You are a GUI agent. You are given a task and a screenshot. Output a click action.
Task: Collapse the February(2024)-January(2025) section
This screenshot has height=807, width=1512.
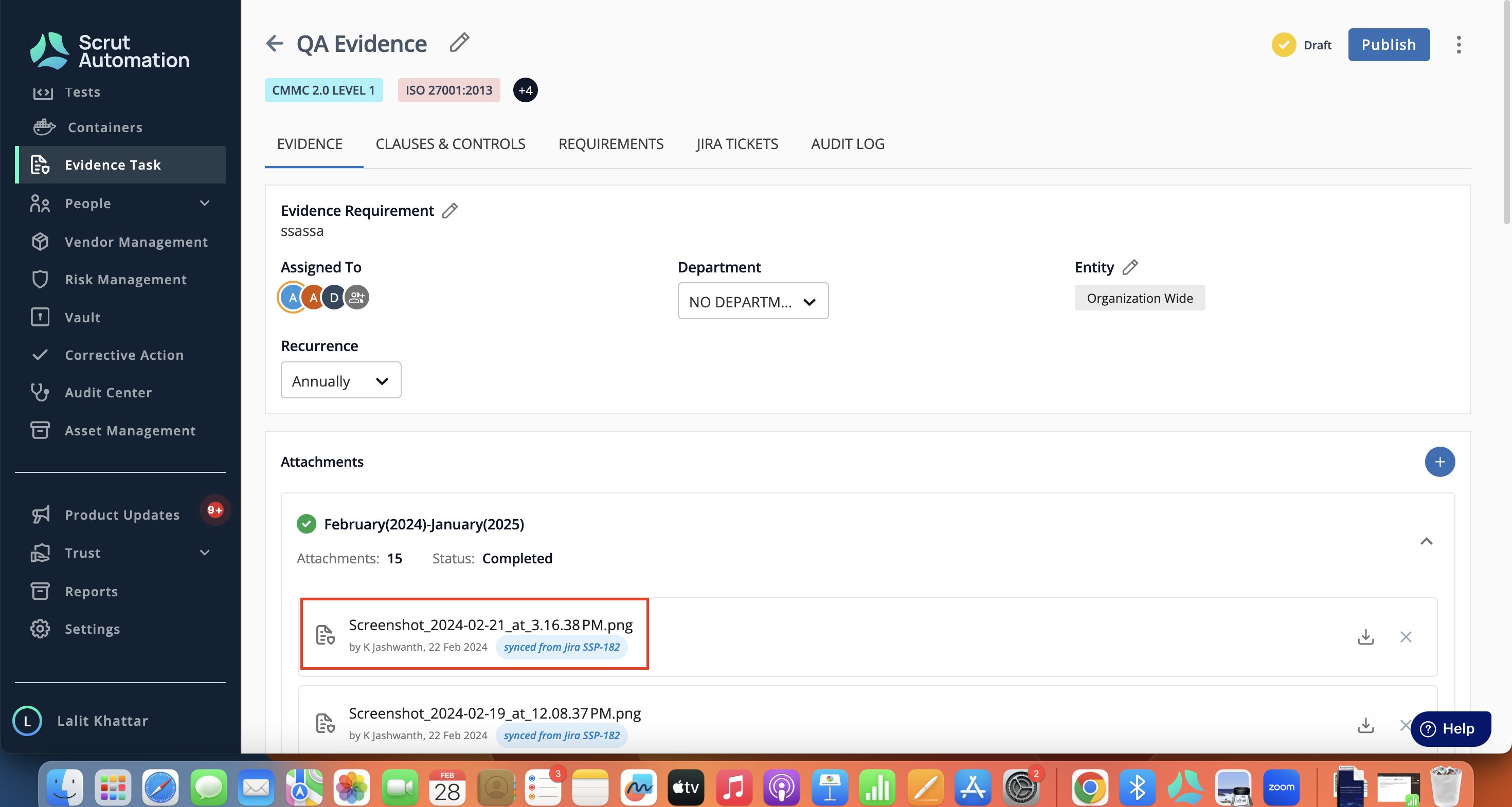(1426, 541)
